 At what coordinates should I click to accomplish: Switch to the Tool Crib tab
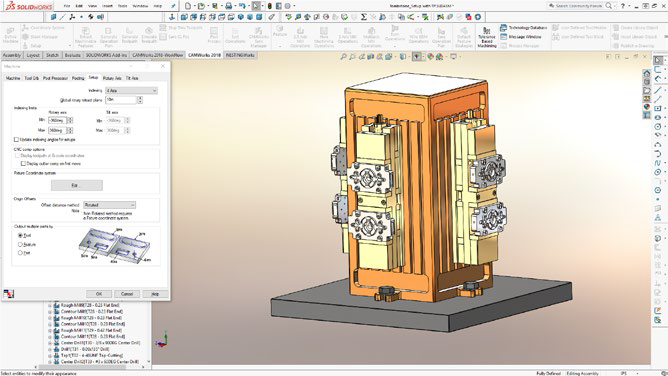click(32, 78)
